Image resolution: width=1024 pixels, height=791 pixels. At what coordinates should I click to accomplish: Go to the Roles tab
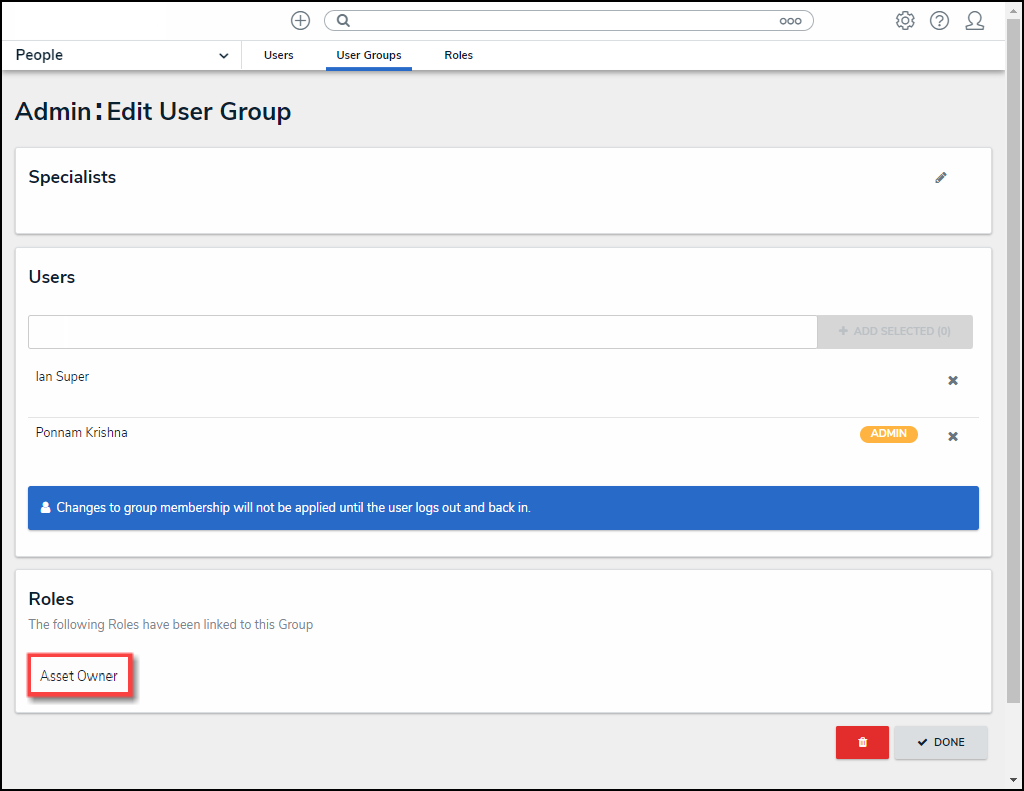458,56
